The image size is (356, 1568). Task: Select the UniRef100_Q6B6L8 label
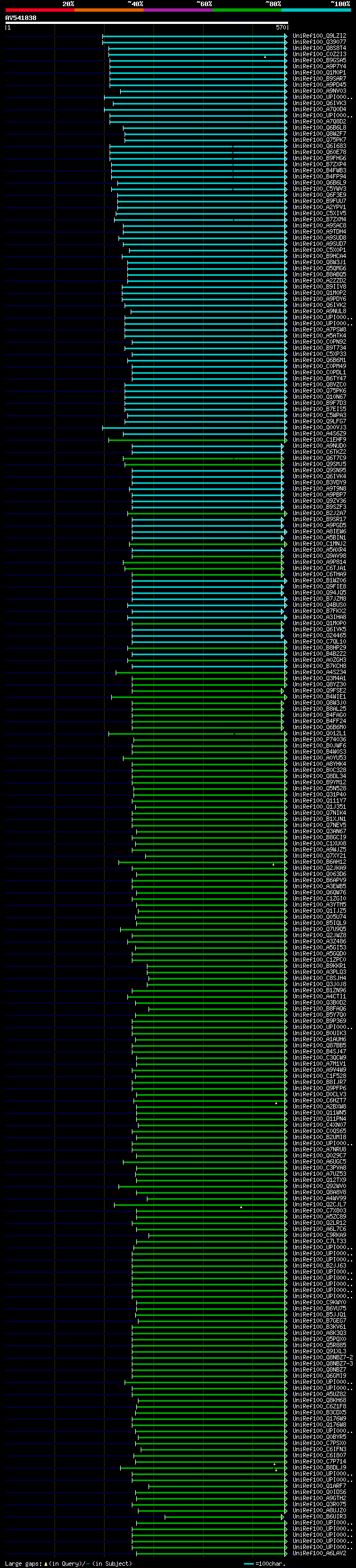[319, 128]
